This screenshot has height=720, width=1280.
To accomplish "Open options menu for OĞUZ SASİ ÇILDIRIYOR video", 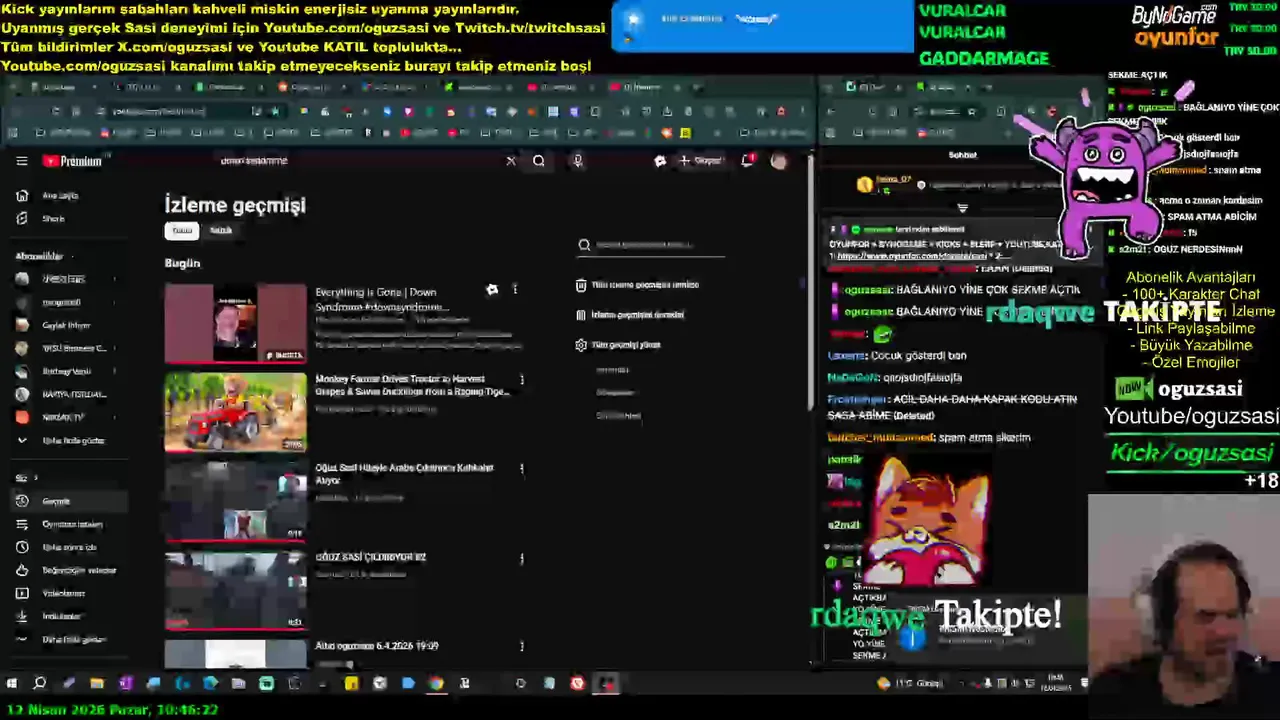I will (521, 559).
